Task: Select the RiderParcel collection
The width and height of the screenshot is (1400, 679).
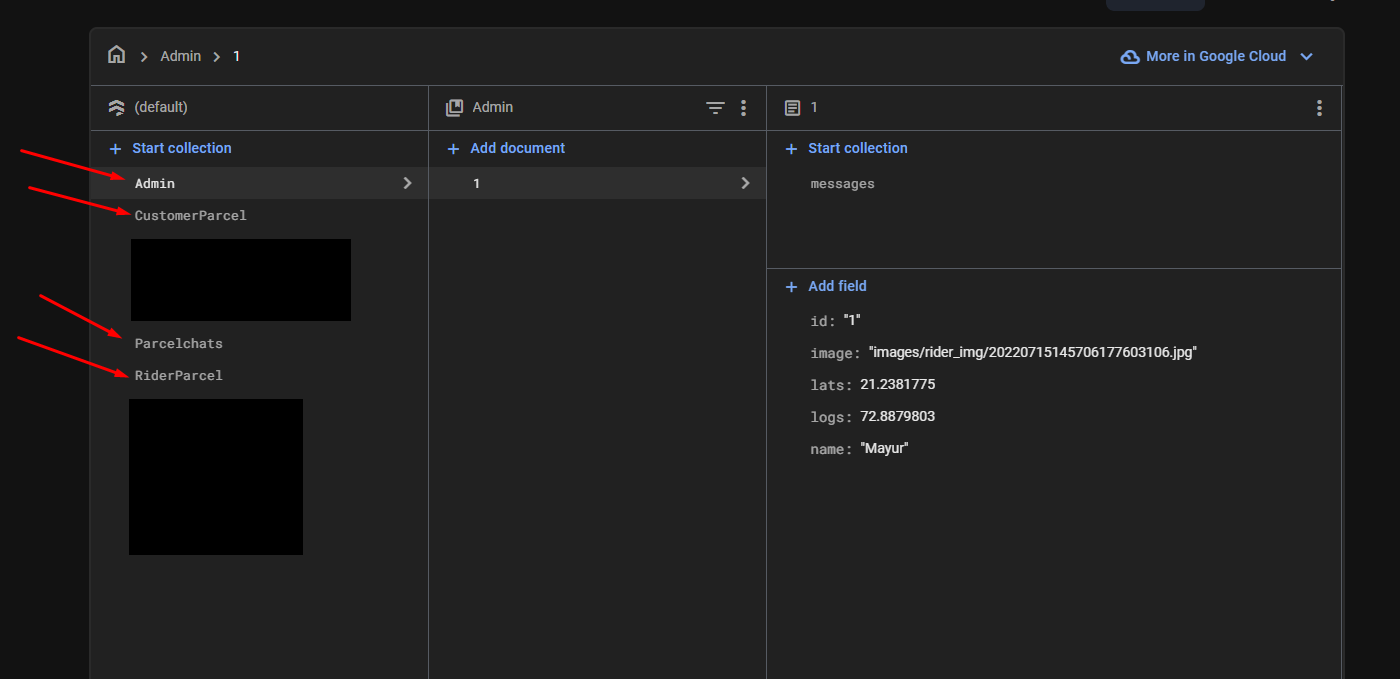Action: 179,375
